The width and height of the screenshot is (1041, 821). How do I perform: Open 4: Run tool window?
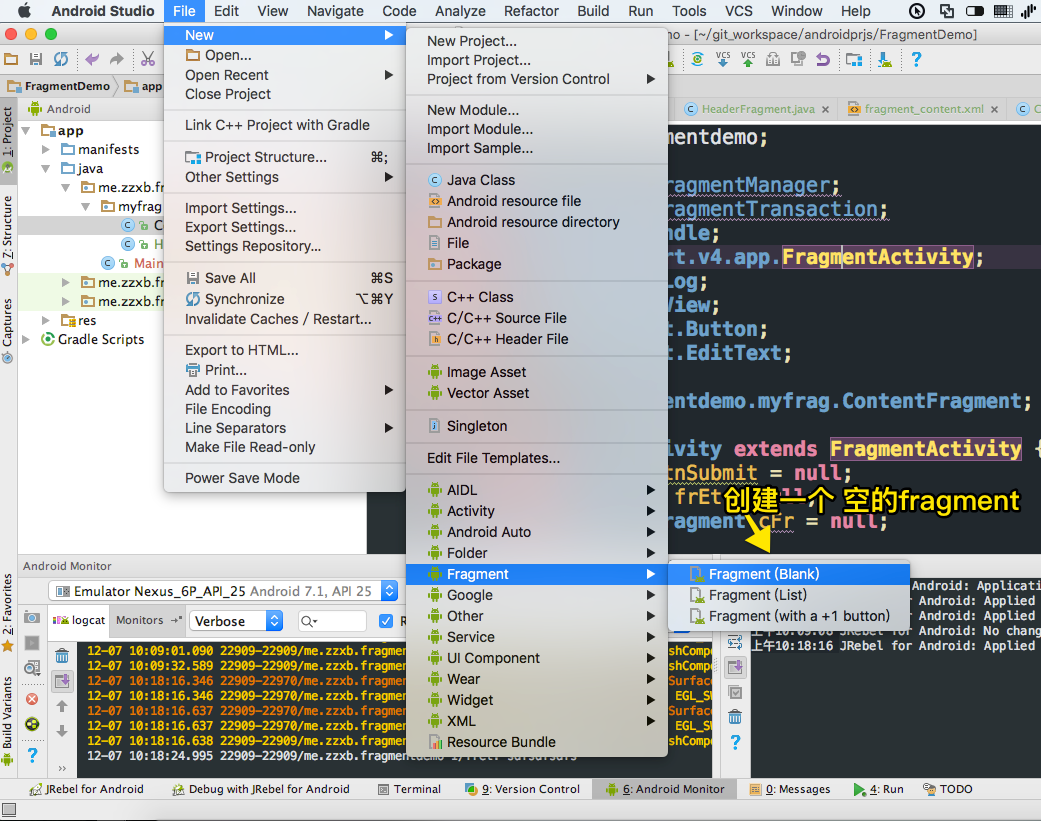point(878,789)
